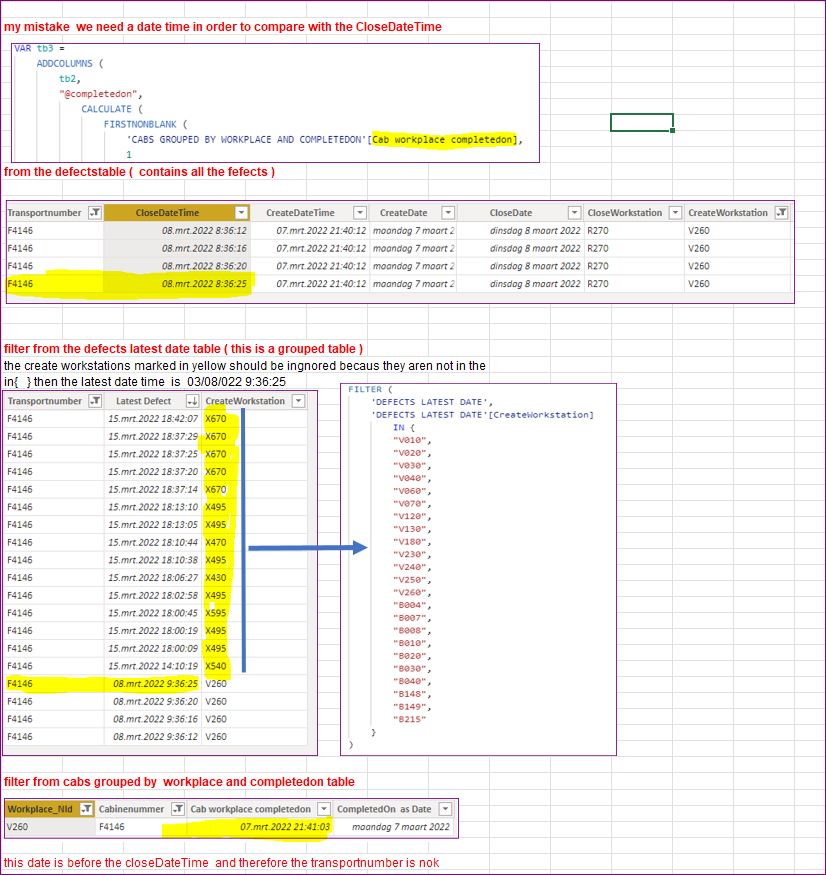Click "V010" in the FILTER code
Image resolution: width=826 pixels, height=875 pixels.
click(x=412, y=440)
